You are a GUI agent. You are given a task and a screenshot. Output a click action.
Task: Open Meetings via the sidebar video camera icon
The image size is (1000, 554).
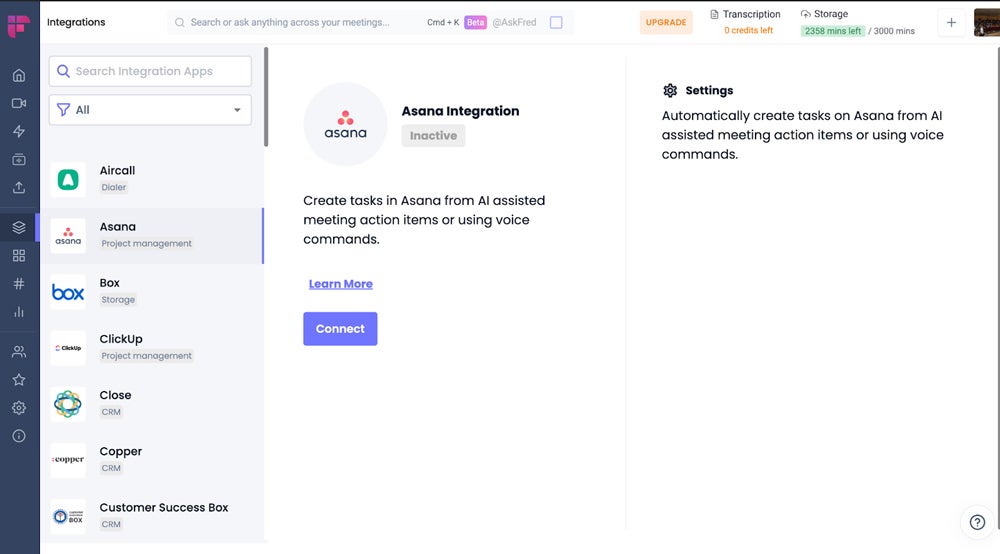[19, 103]
